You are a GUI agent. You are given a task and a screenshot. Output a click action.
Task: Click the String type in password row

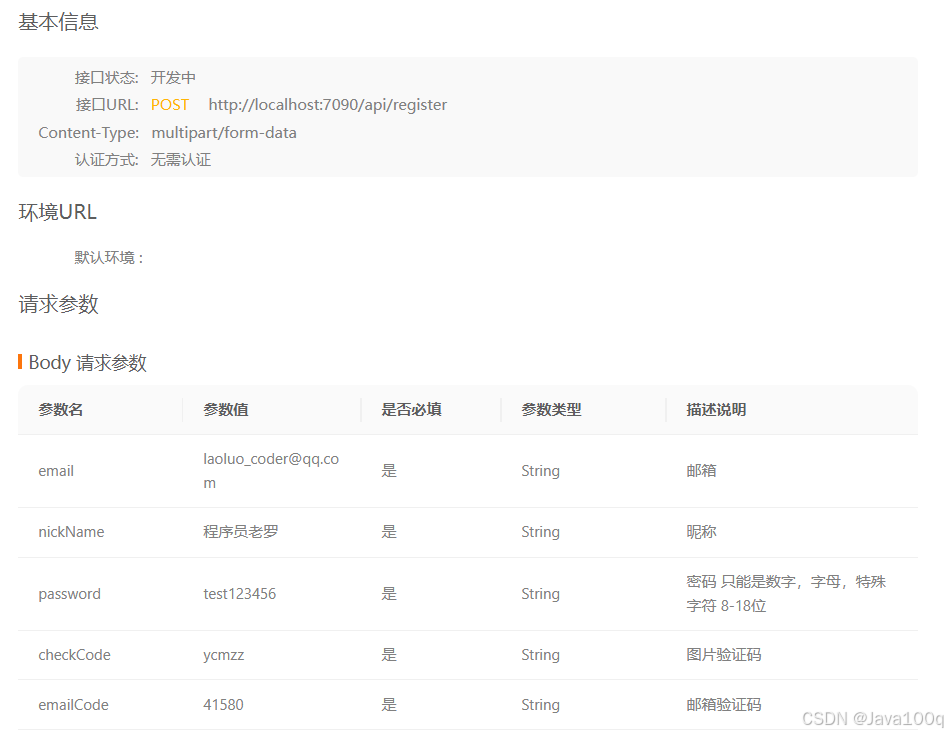pos(541,594)
